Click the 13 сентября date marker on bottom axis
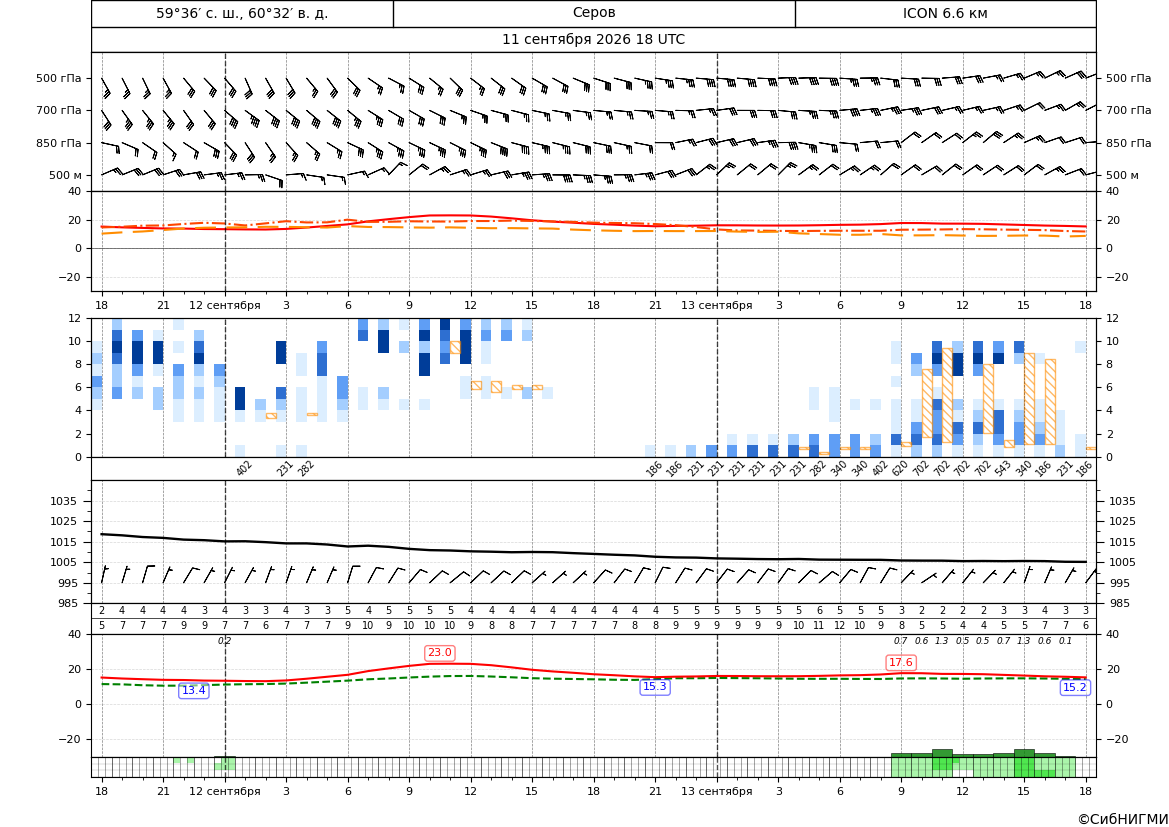This screenshot has height=827, width=1169. [716, 791]
